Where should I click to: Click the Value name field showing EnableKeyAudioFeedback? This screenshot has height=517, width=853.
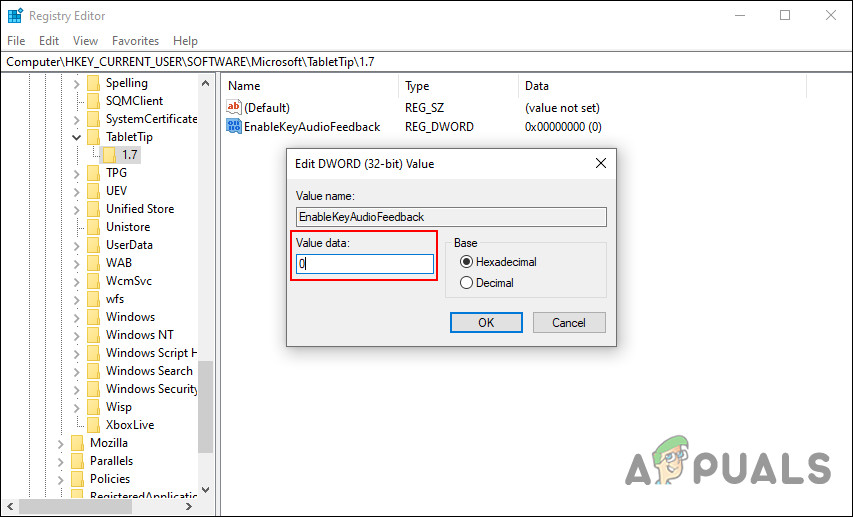(x=451, y=217)
